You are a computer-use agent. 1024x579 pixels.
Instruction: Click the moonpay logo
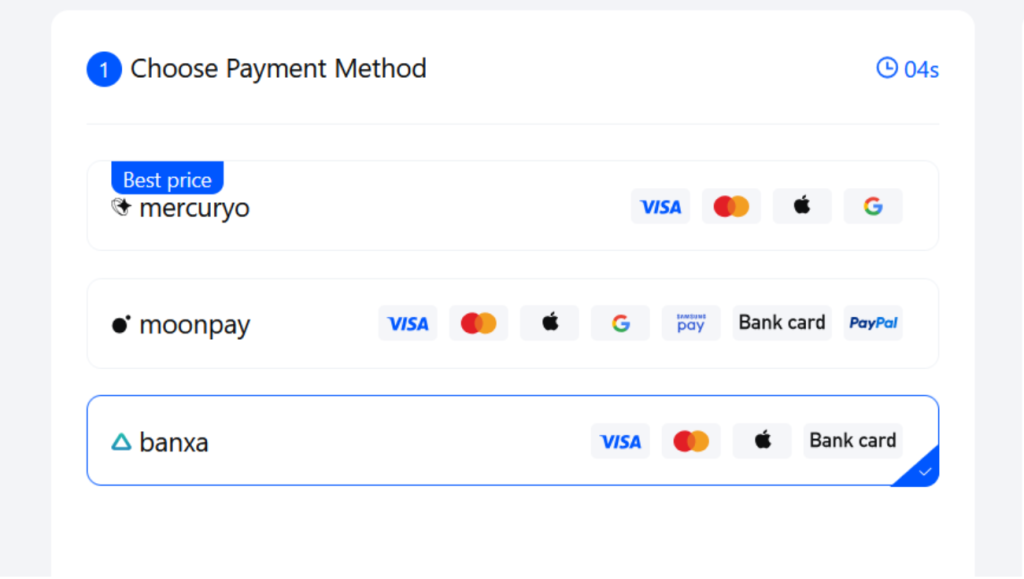pyautogui.click(x=180, y=324)
